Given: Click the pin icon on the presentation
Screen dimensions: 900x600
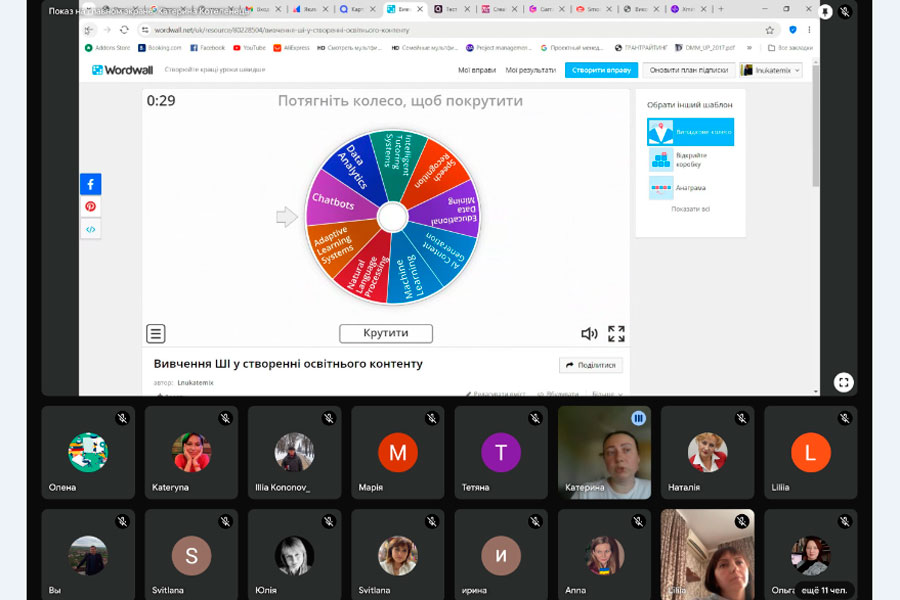Looking at the screenshot, I should 825,11.
